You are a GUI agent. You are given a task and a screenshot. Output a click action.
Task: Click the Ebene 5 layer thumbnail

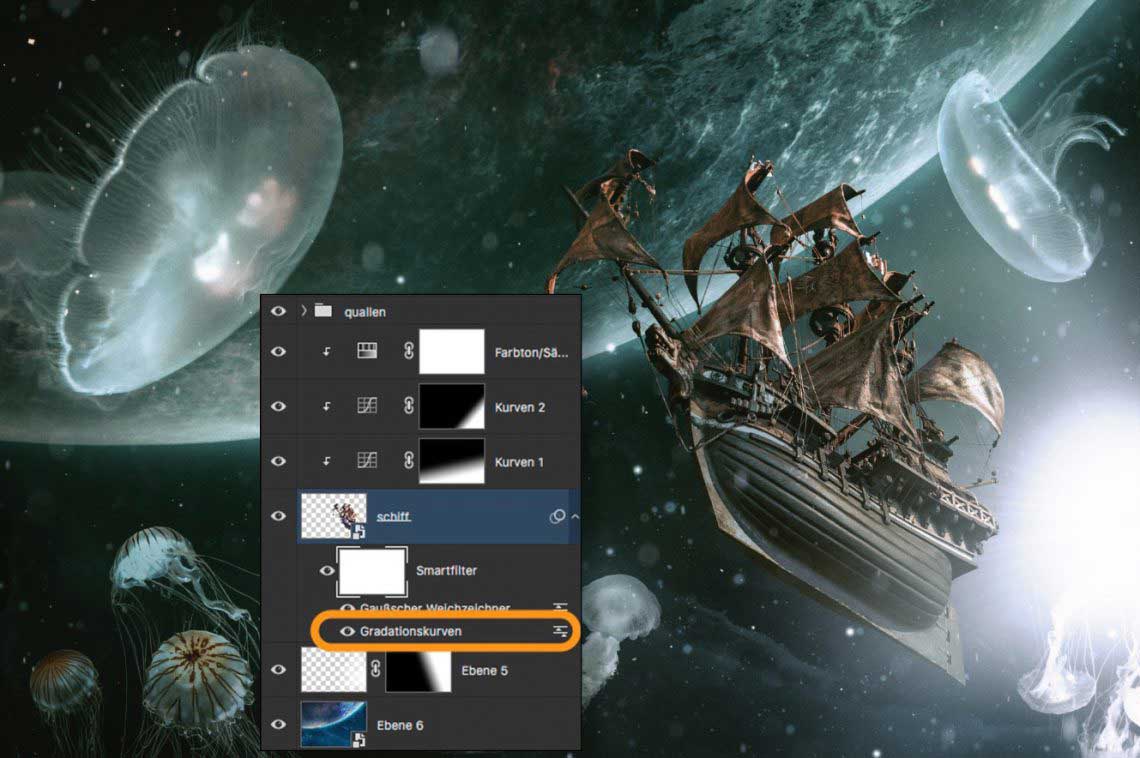tap(334, 669)
